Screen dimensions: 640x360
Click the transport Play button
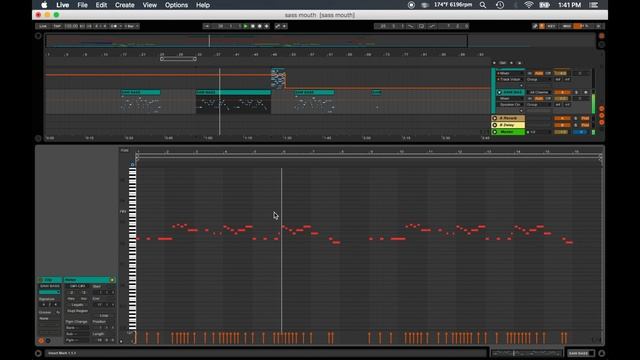click(246, 26)
